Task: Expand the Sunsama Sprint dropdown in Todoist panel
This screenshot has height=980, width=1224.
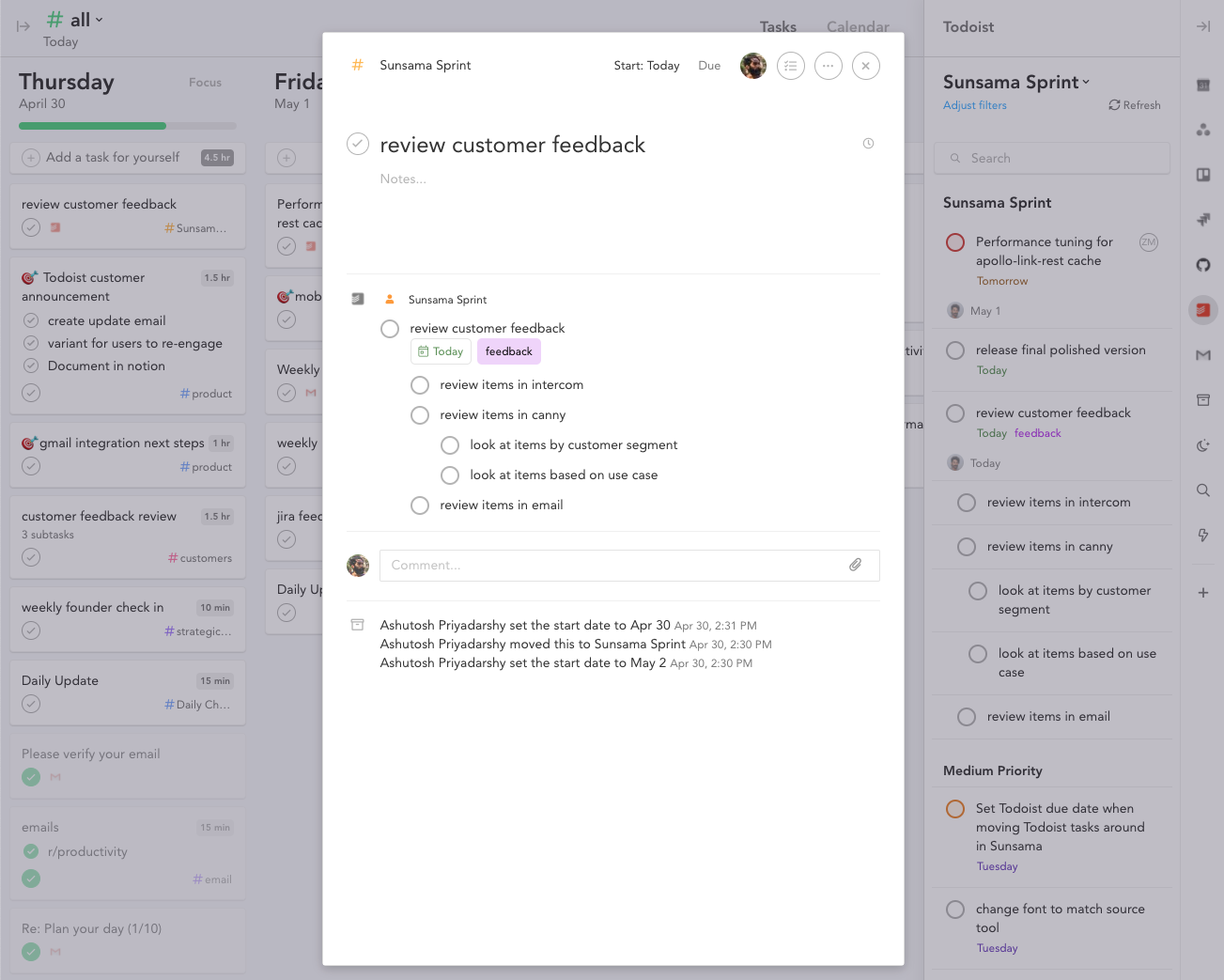Action: (1016, 83)
